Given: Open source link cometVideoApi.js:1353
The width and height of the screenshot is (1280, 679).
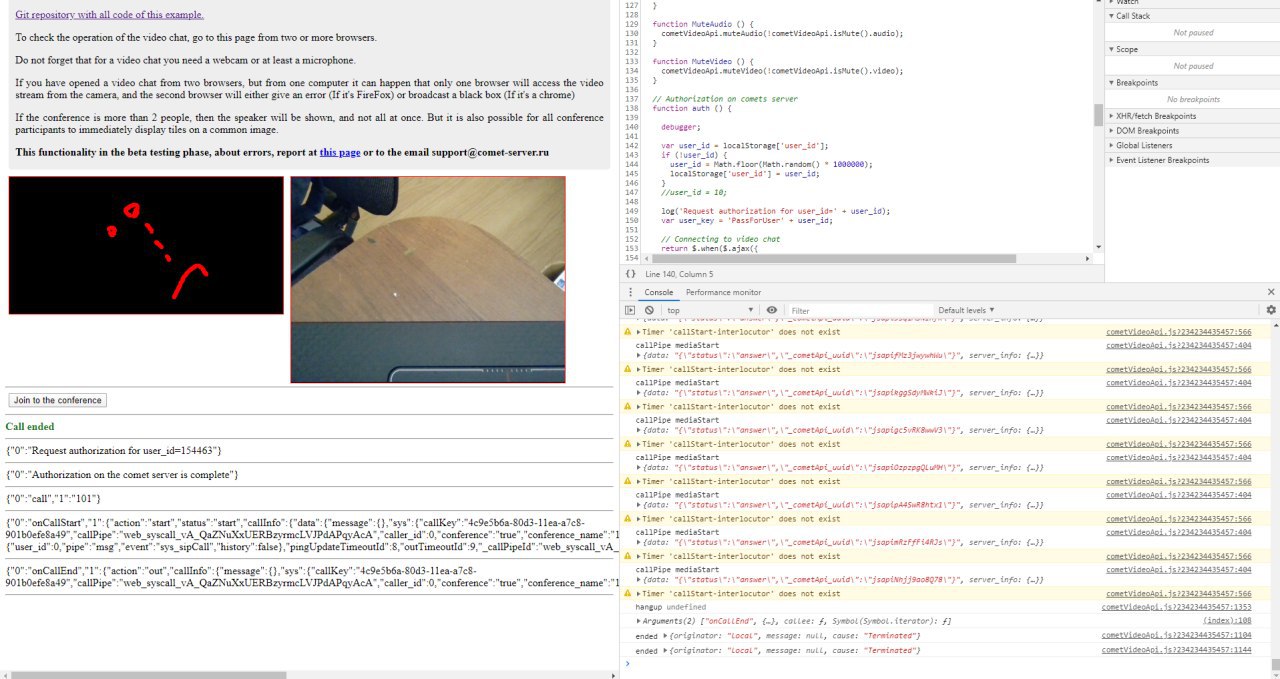Looking at the screenshot, I should point(1176,607).
